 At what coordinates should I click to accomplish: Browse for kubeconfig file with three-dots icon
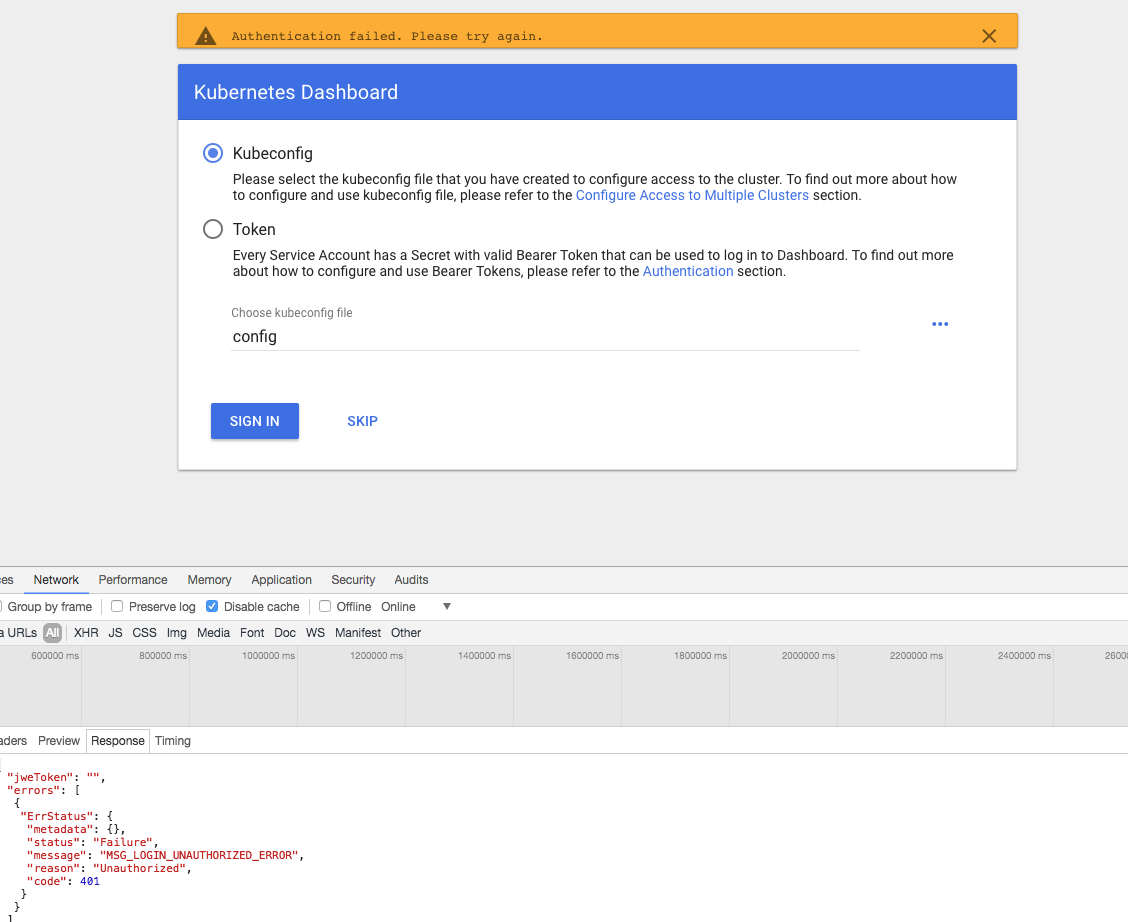(940, 324)
